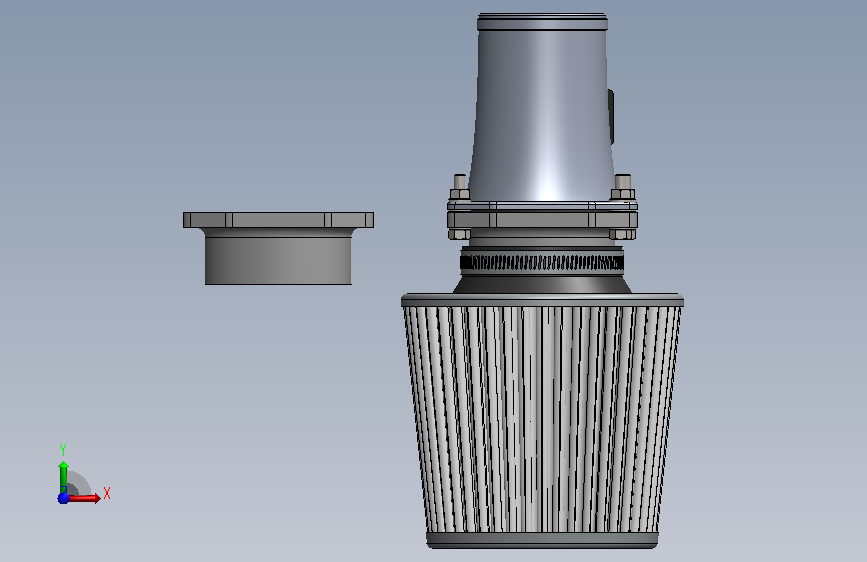Image resolution: width=867 pixels, height=562 pixels.
Task: Pick the lower left bolt head under the flange
Action: coord(459,234)
